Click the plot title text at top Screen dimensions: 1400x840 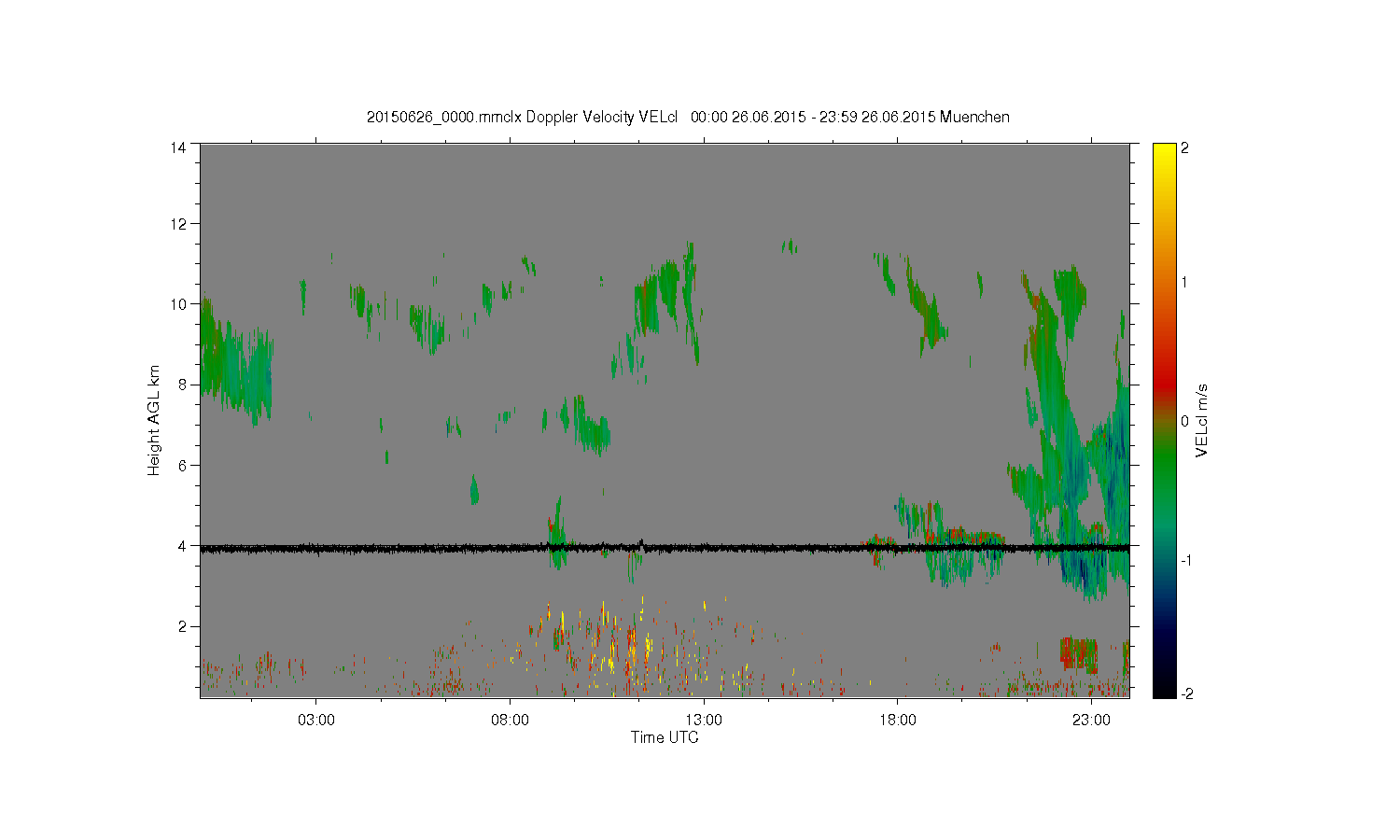pyautogui.click(x=688, y=118)
